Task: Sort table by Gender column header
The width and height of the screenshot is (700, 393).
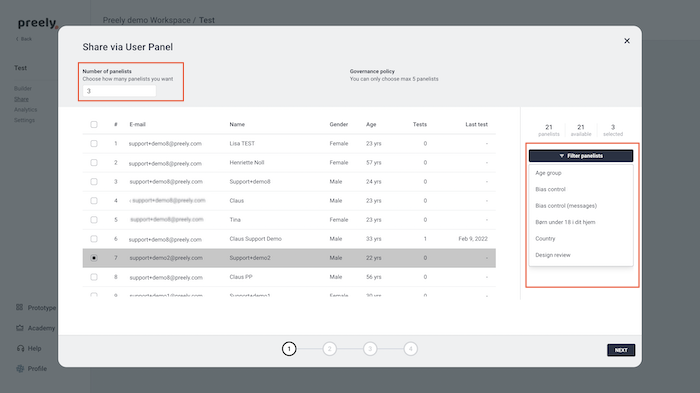Action: (x=339, y=125)
